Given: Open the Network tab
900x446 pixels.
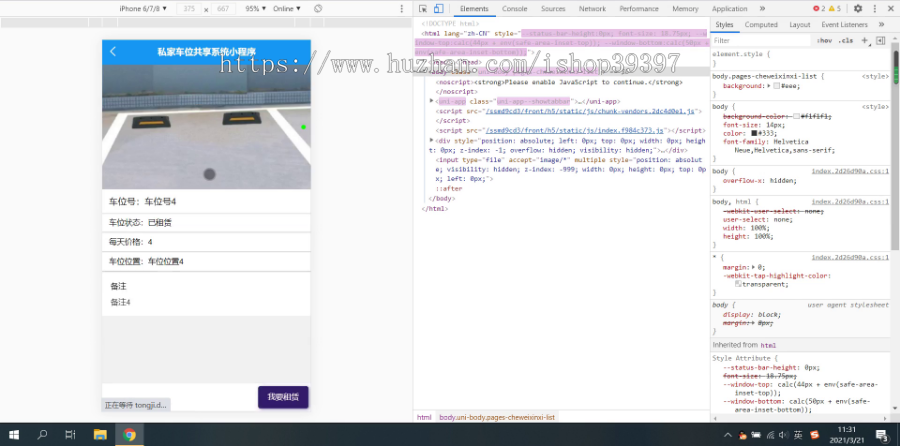Looking at the screenshot, I should (592, 9).
